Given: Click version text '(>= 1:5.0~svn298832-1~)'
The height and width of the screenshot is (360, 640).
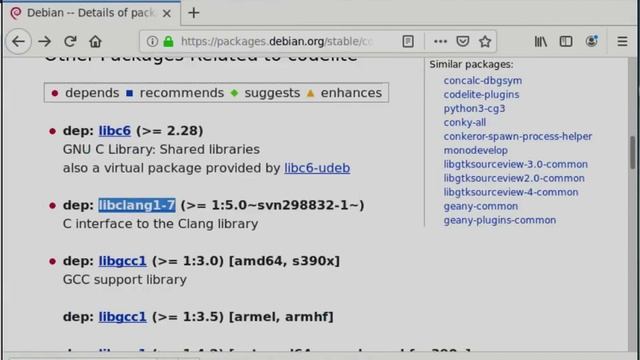Looking at the screenshot, I should (x=272, y=205).
